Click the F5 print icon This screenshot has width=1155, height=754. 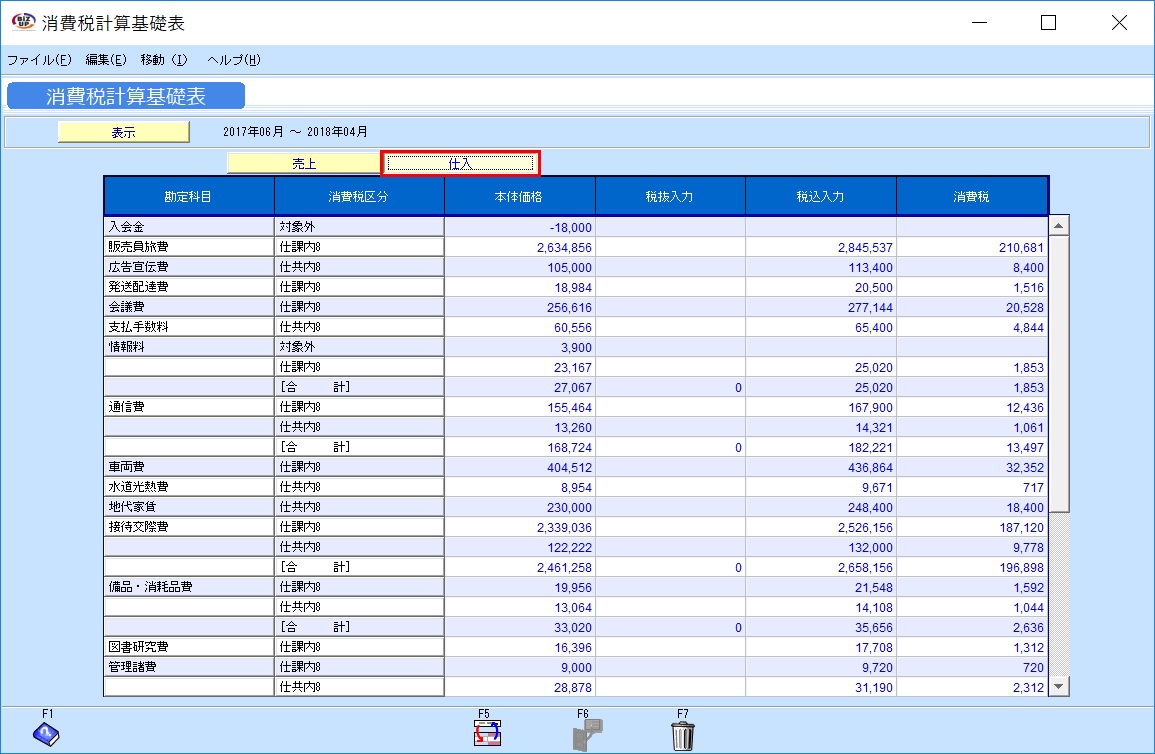point(487,733)
